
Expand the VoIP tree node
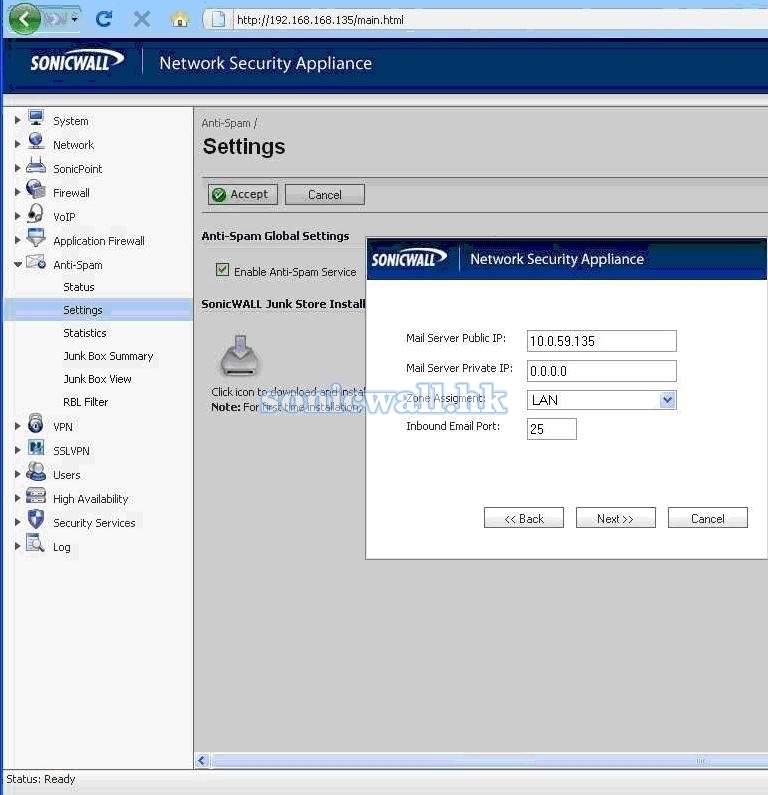(17, 216)
